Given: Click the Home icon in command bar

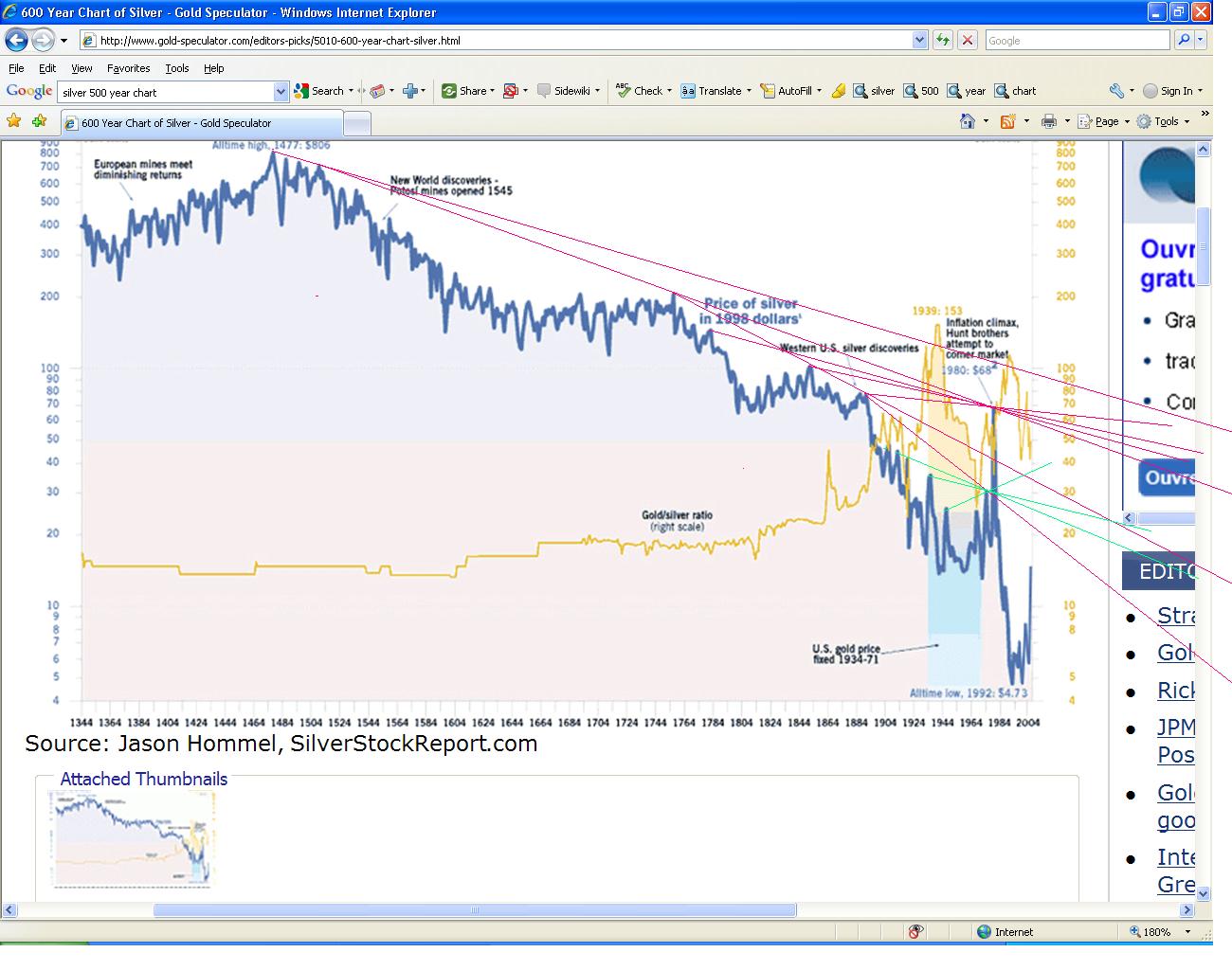Looking at the screenshot, I should (967, 121).
